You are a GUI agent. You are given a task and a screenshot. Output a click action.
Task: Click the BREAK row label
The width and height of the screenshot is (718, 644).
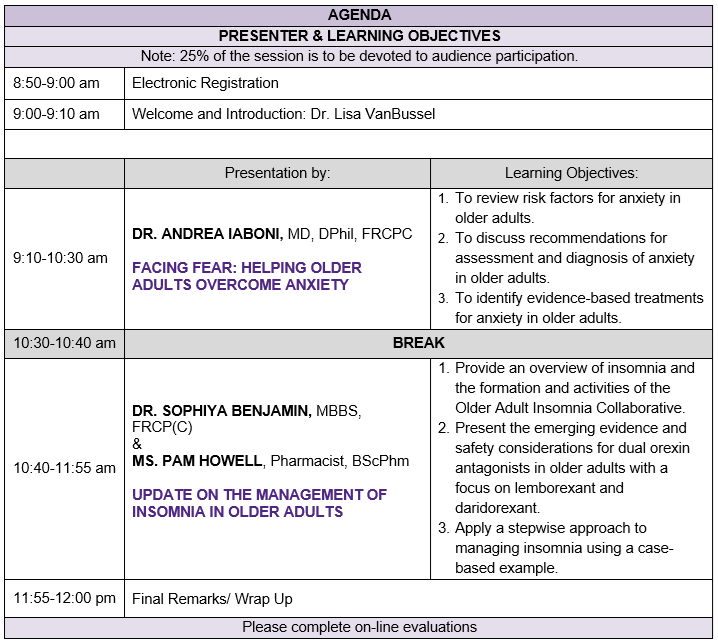(418, 343)
